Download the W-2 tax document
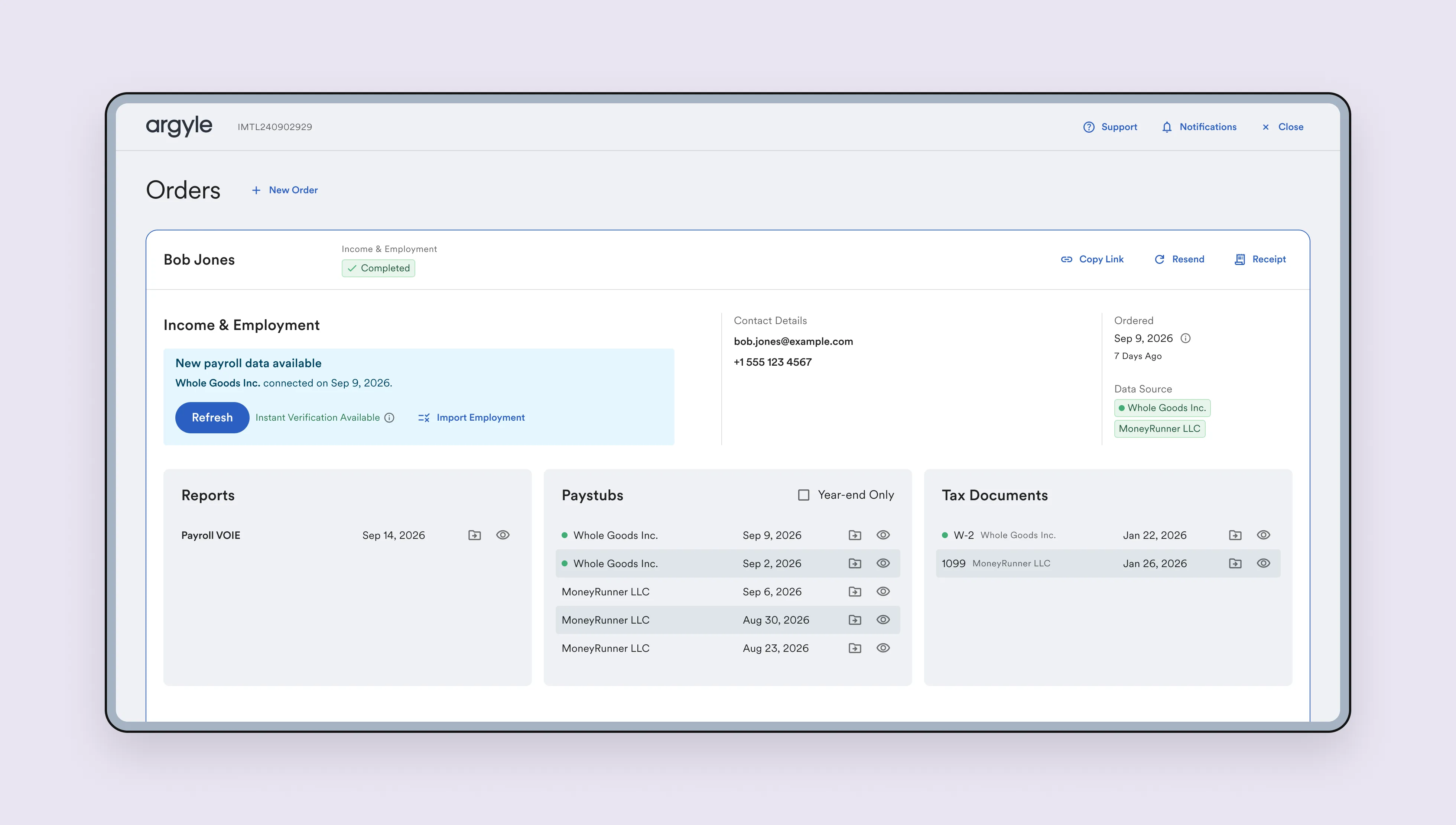Viewport: 1456px width, 825px height. click(x=1235, y=536)
